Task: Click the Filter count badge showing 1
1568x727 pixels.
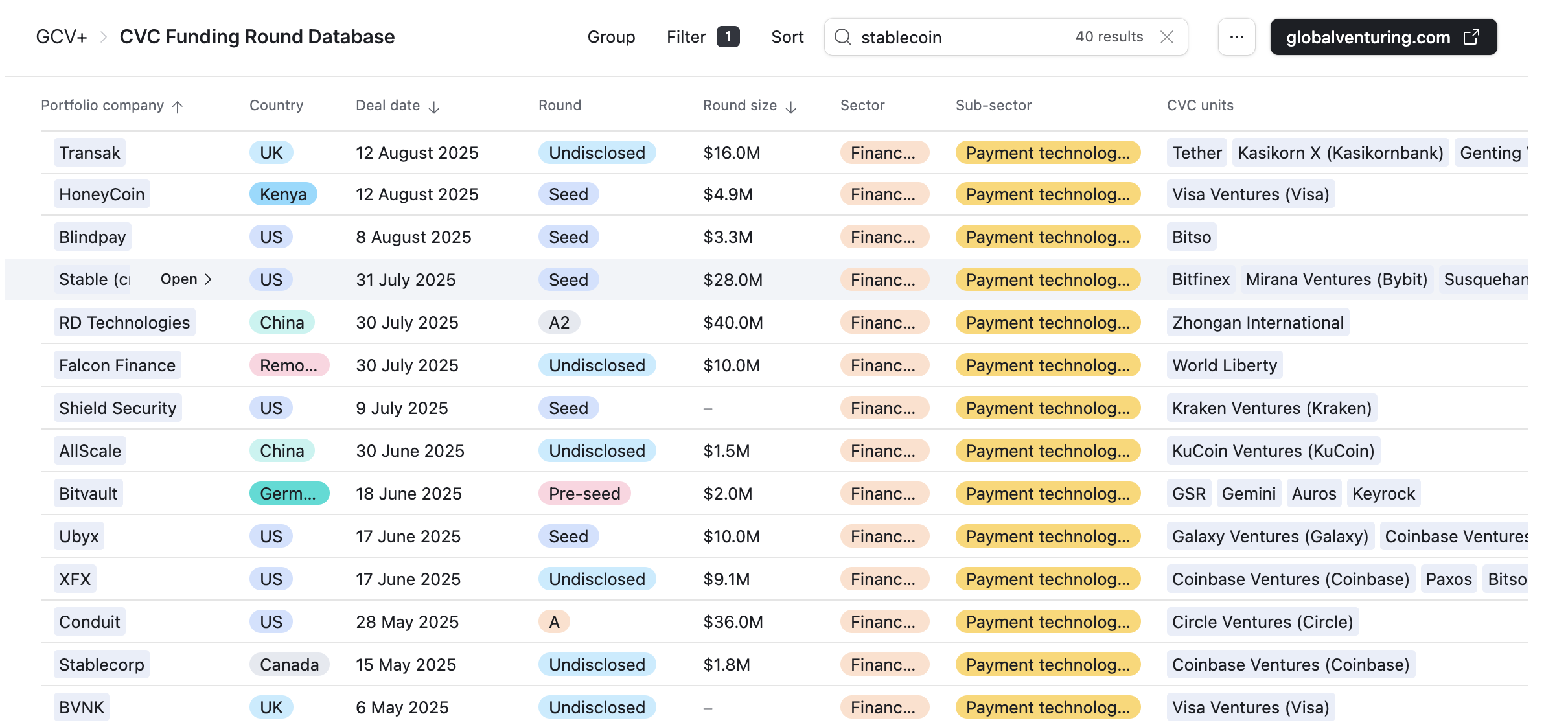Action: click(728, 37)
